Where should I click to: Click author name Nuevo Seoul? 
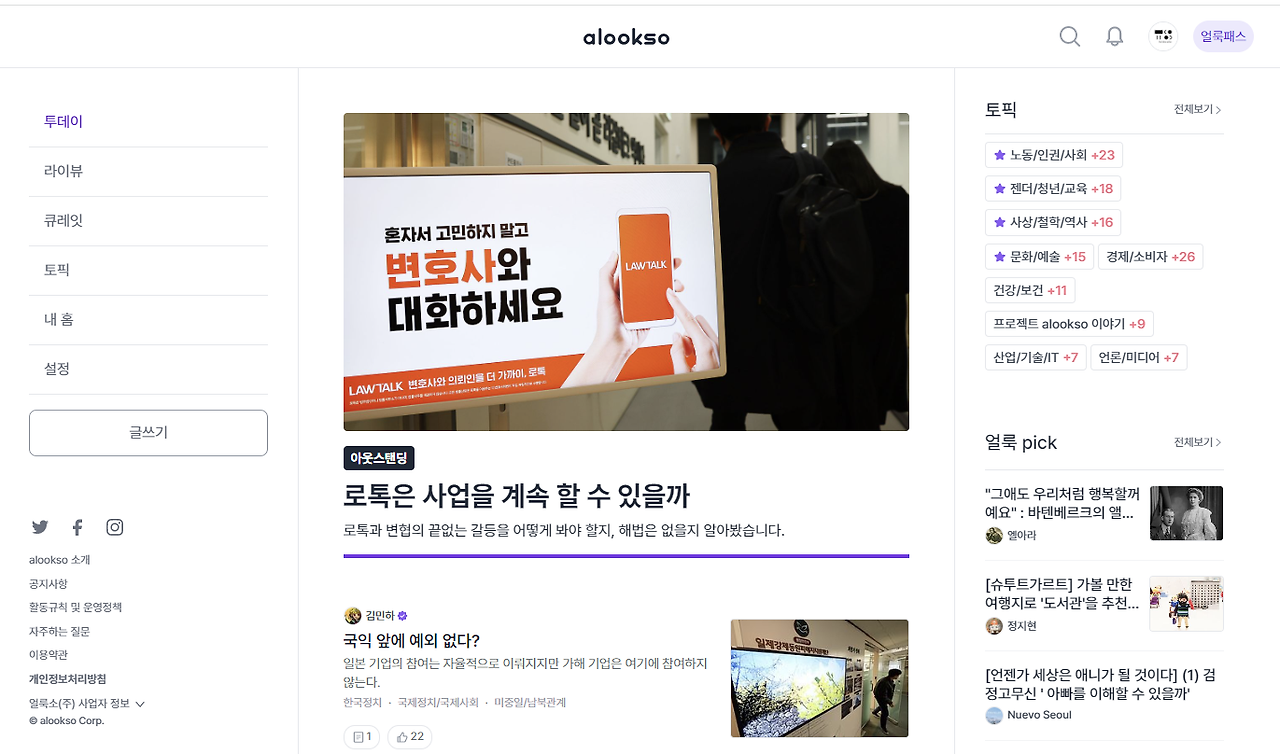coord(1040,715)
